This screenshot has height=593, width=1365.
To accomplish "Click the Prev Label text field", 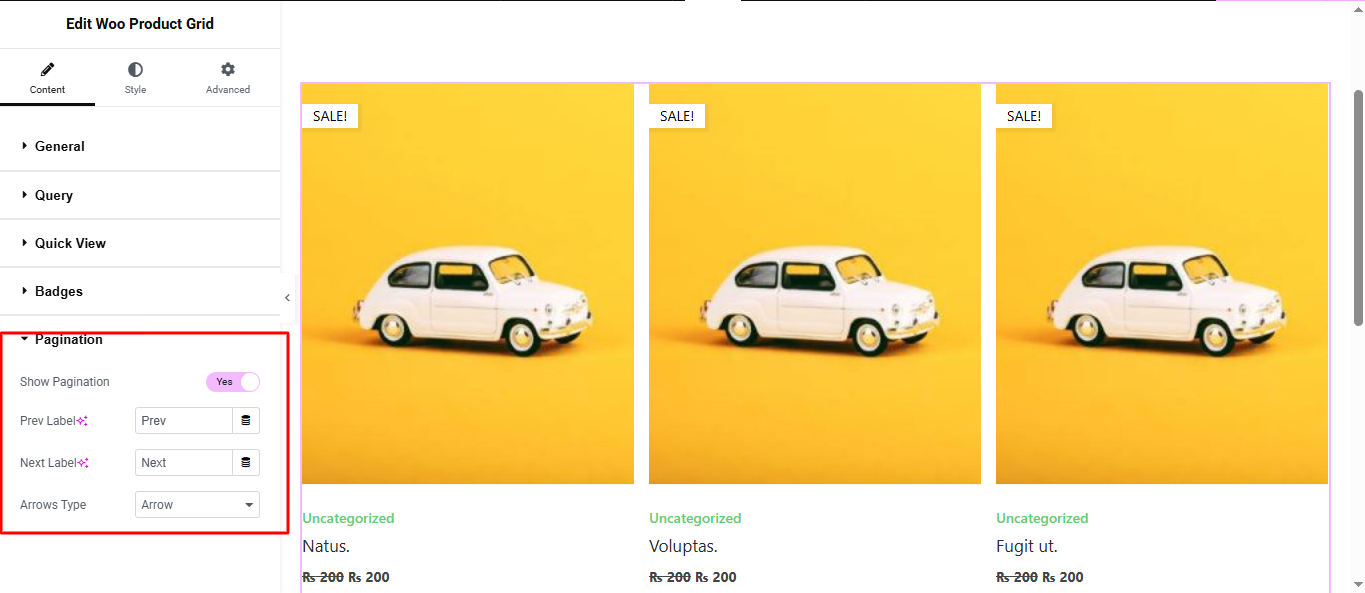I will (x=184, y=421).
